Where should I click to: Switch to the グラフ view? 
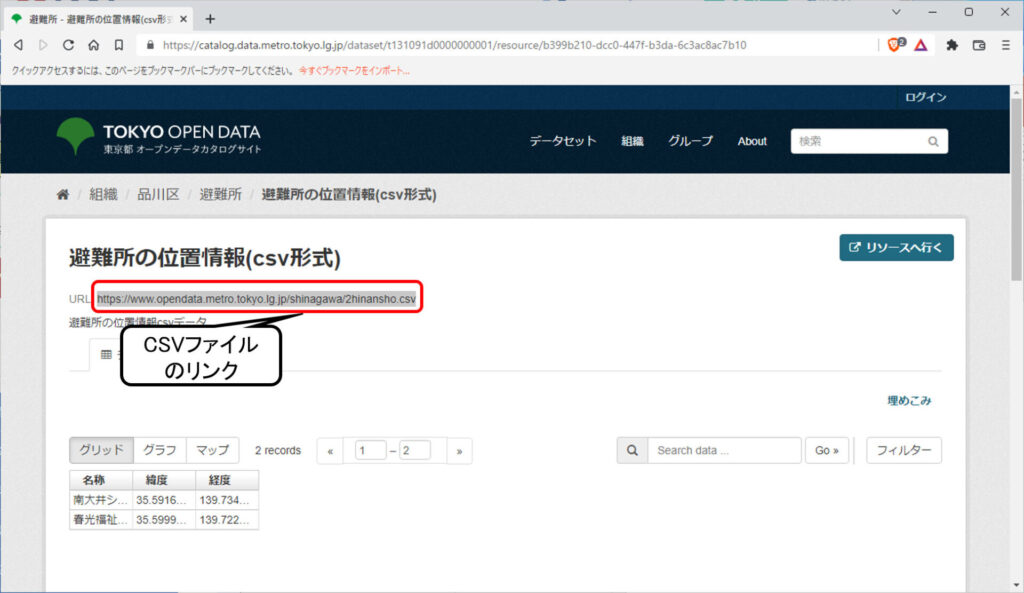tap(160, 450)
